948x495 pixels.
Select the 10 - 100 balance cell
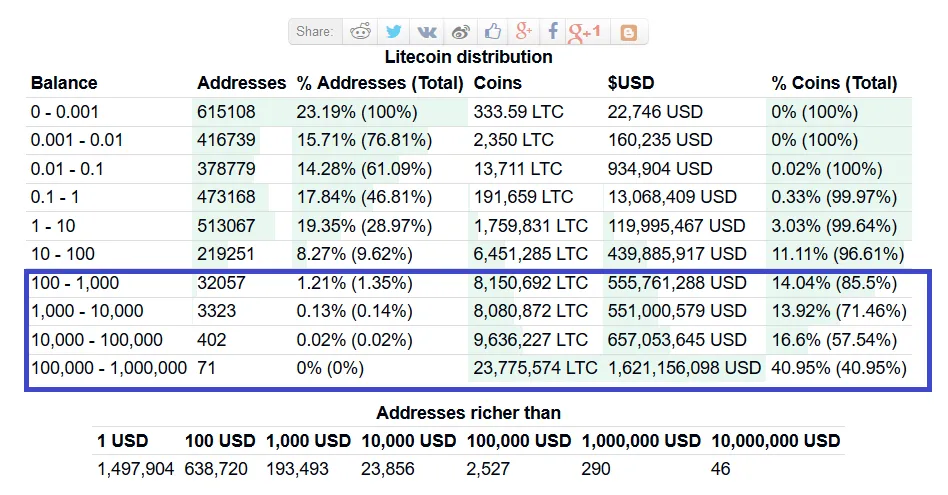click(63, 254)
